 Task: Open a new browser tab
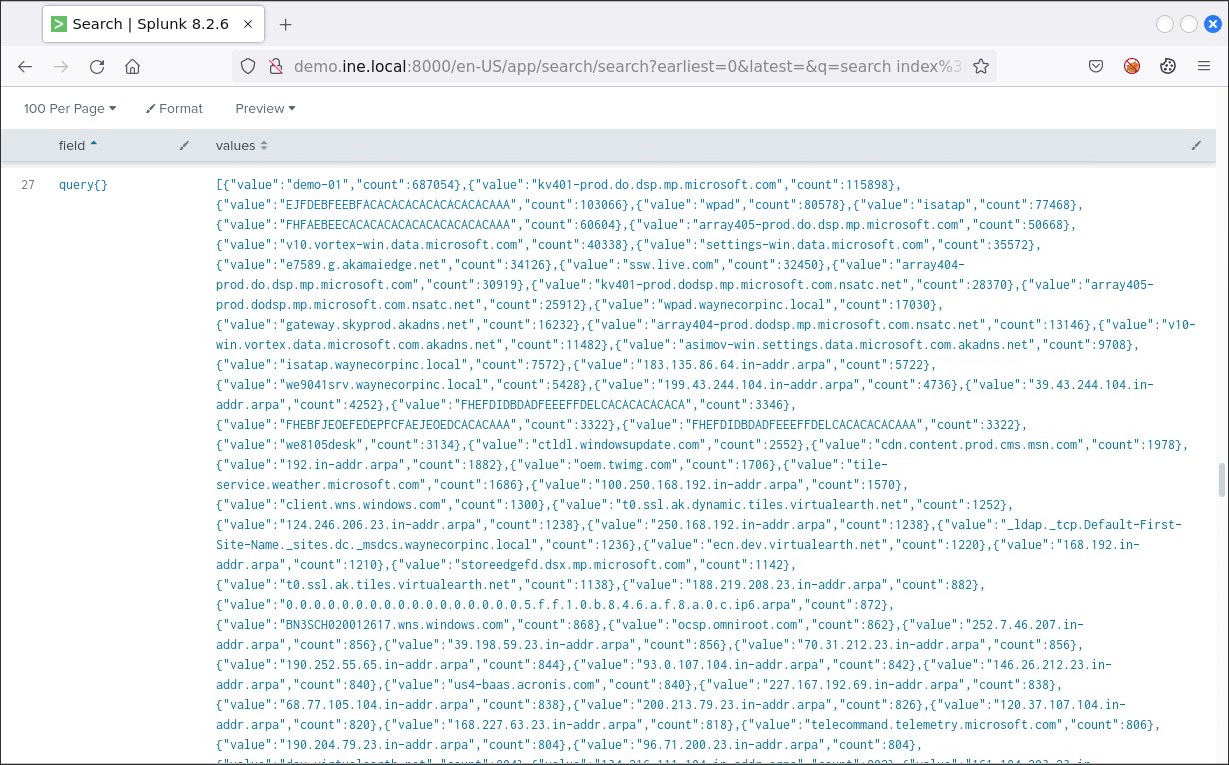pyautogui.click(x=286, y=25)
